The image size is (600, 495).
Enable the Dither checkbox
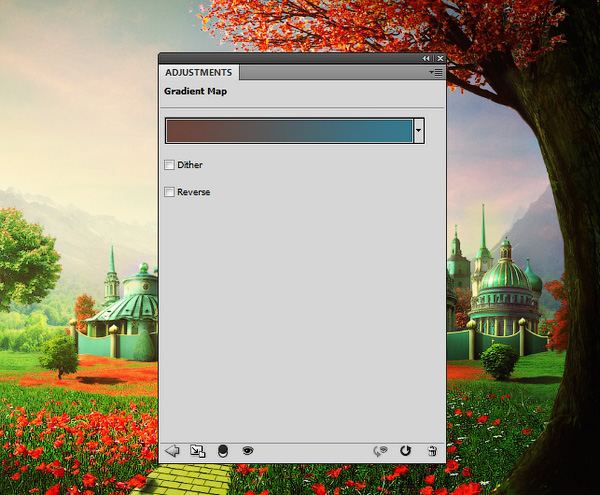(169, 165)
